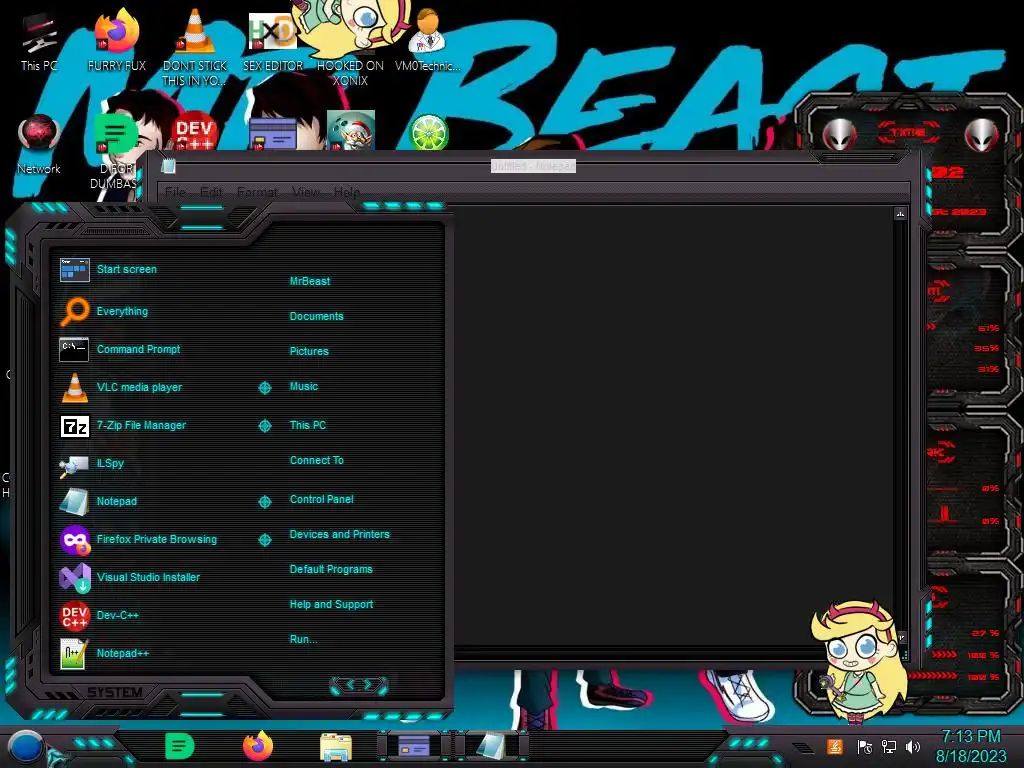Click network tray icon
The width and height of the screenshot is (1024, 768).
pyautogui.click(x=889, y=746)
